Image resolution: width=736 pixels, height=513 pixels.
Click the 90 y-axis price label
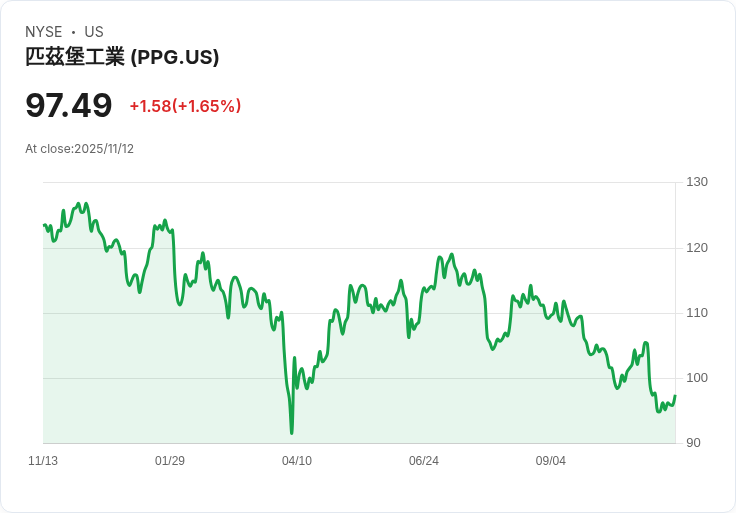coord(693,443)
